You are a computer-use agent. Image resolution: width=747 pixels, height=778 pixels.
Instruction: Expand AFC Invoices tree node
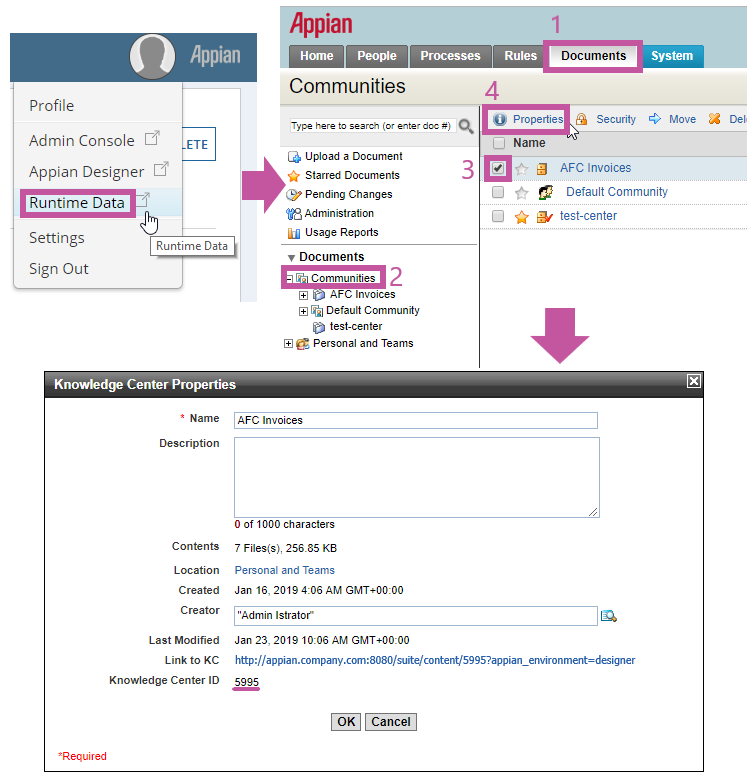(304, 295)
